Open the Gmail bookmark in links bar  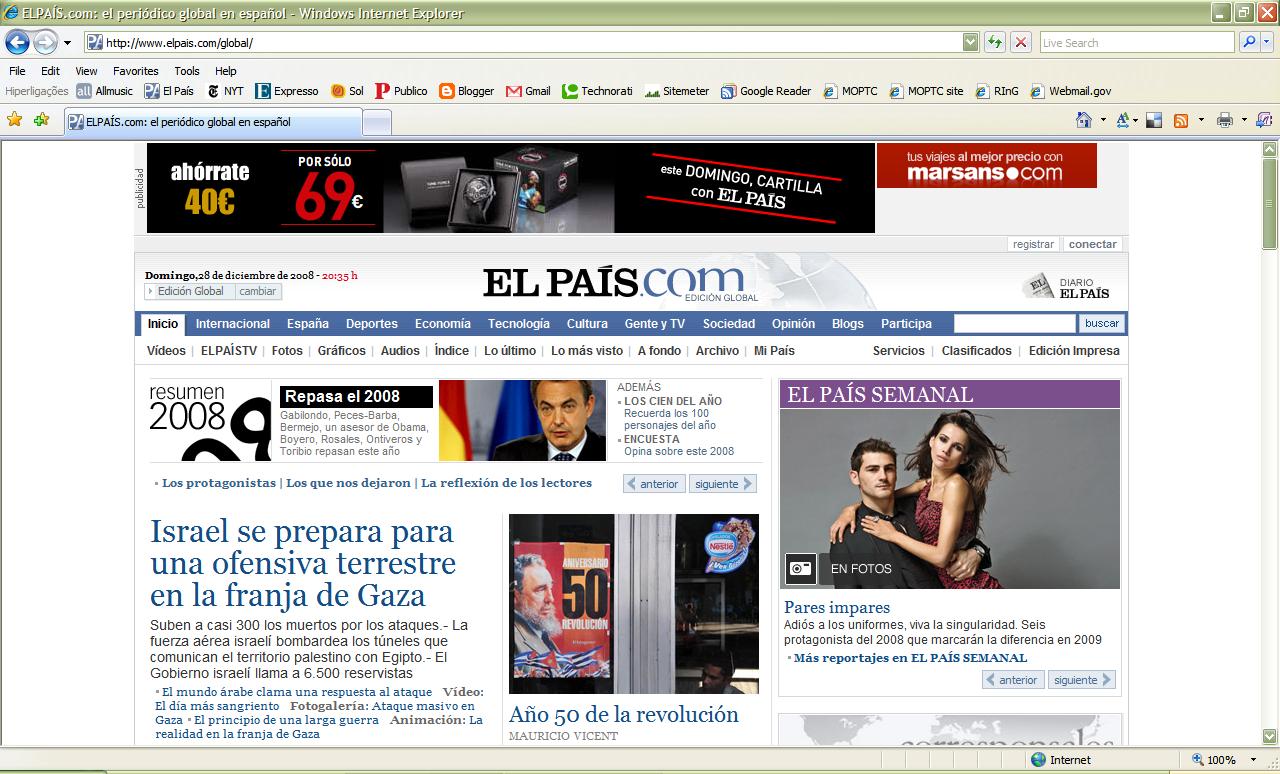click(x=529, y=91)
